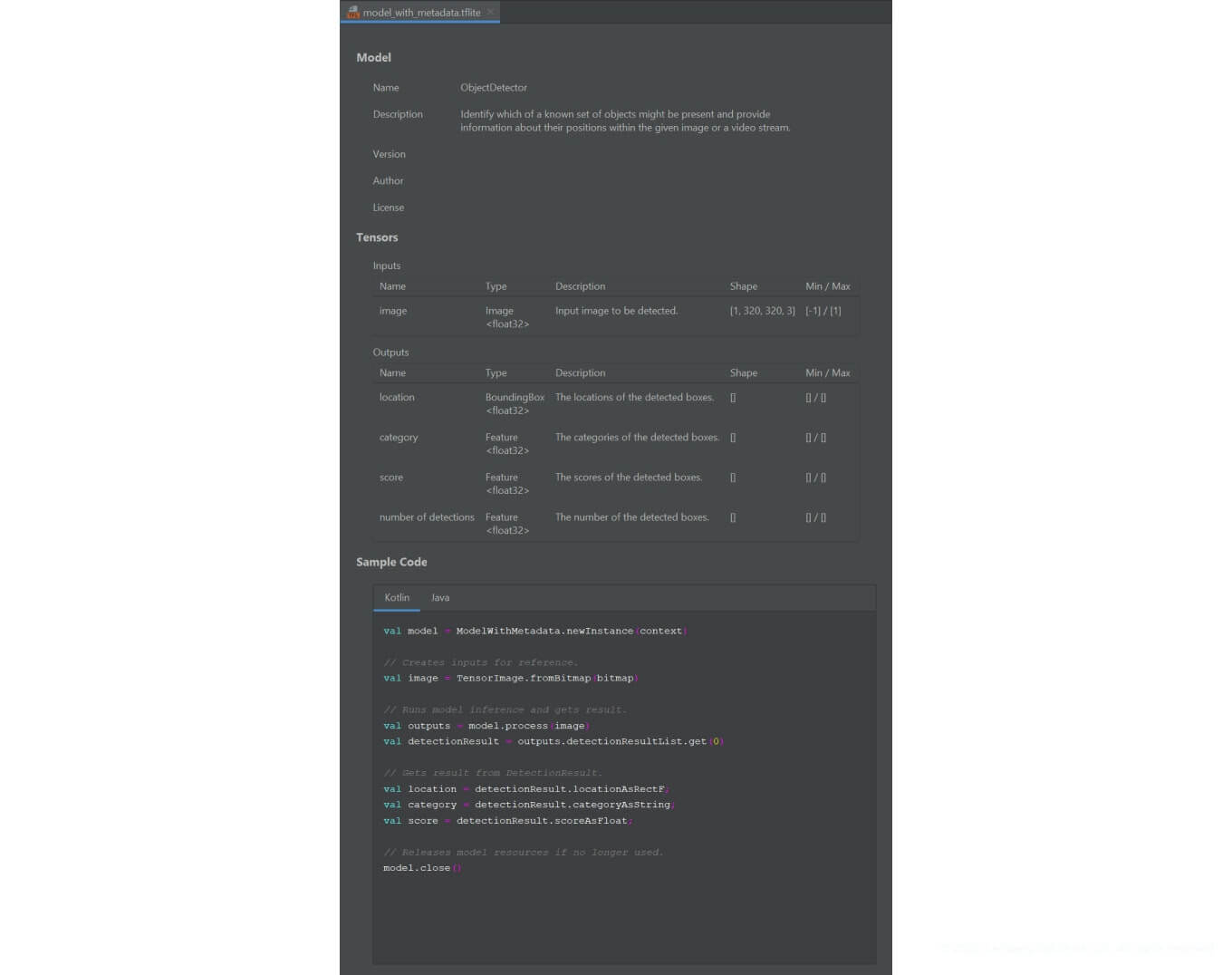The image size is (1232, 975).
Task: Click the TensorImage.fromBitmap code line
Action: point(523,679)
